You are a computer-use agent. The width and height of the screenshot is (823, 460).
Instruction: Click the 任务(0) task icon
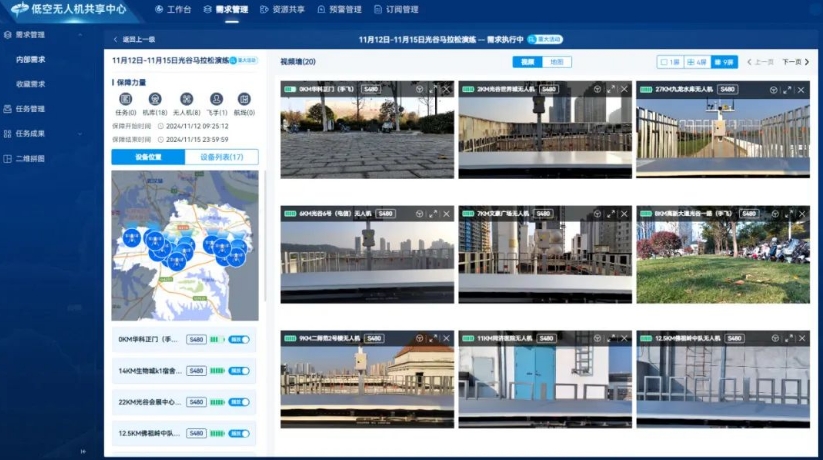point(126,99)
